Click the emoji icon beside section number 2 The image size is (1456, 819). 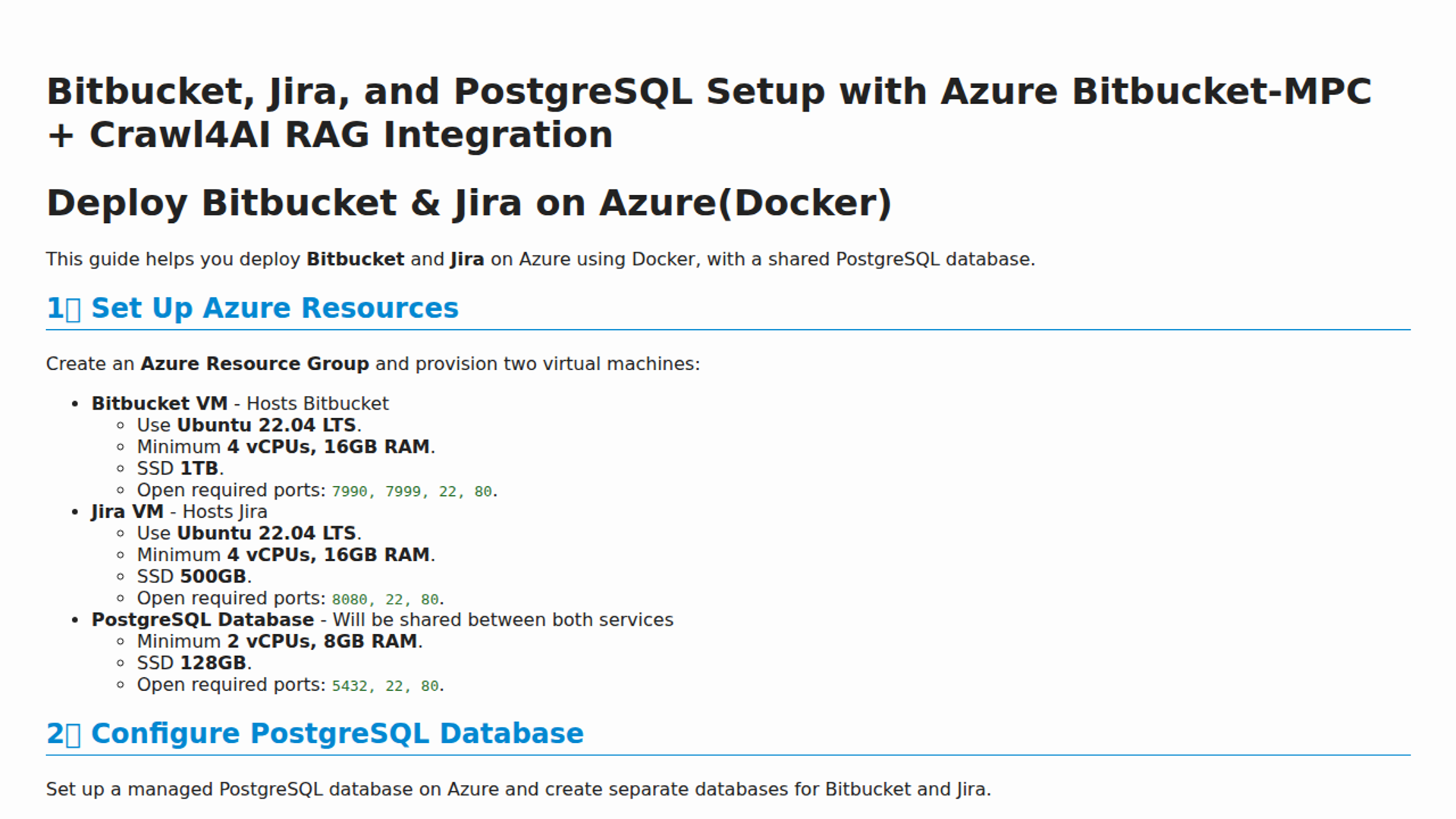click(x=73, y=735)
